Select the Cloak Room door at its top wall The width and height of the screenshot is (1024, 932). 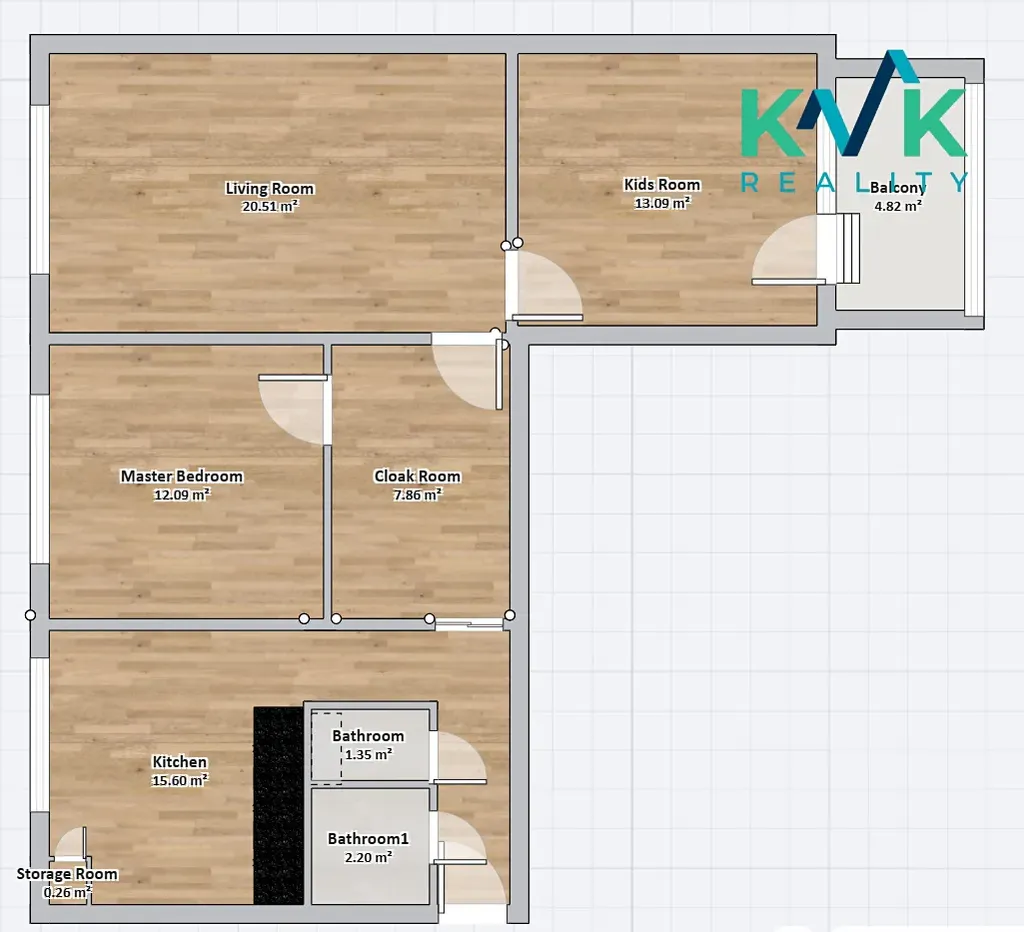pos(468,371)
